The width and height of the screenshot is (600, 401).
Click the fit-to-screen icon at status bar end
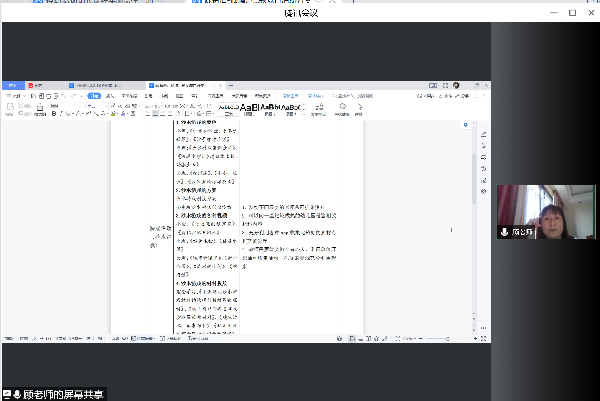pos(483,339)
